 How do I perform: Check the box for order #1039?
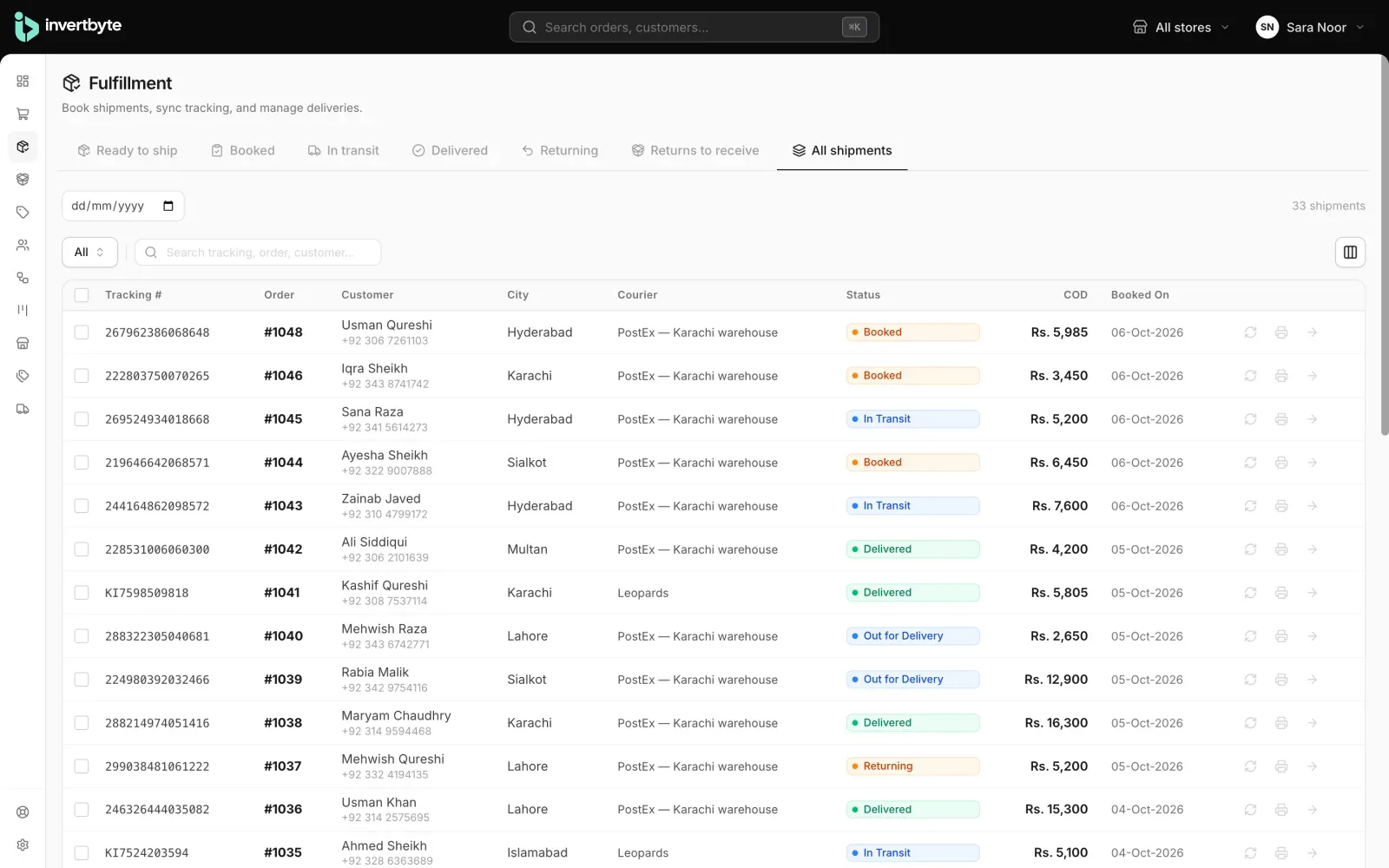click(82, 680)
